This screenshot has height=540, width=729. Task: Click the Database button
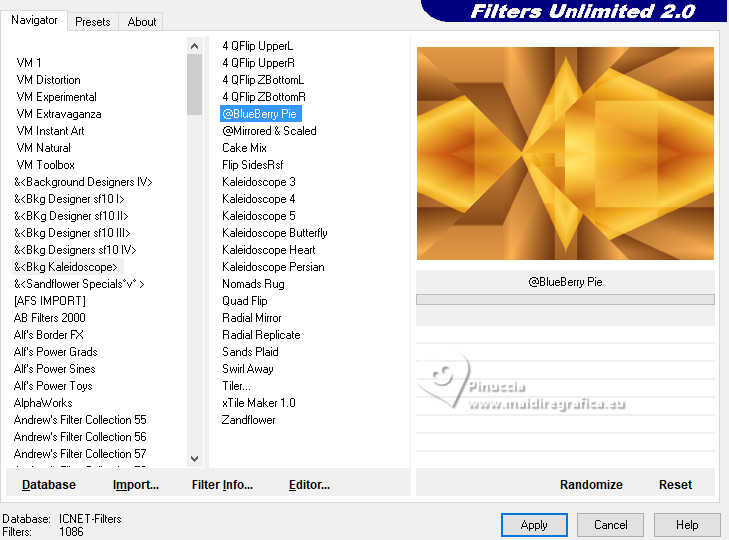tap(49, 485)
